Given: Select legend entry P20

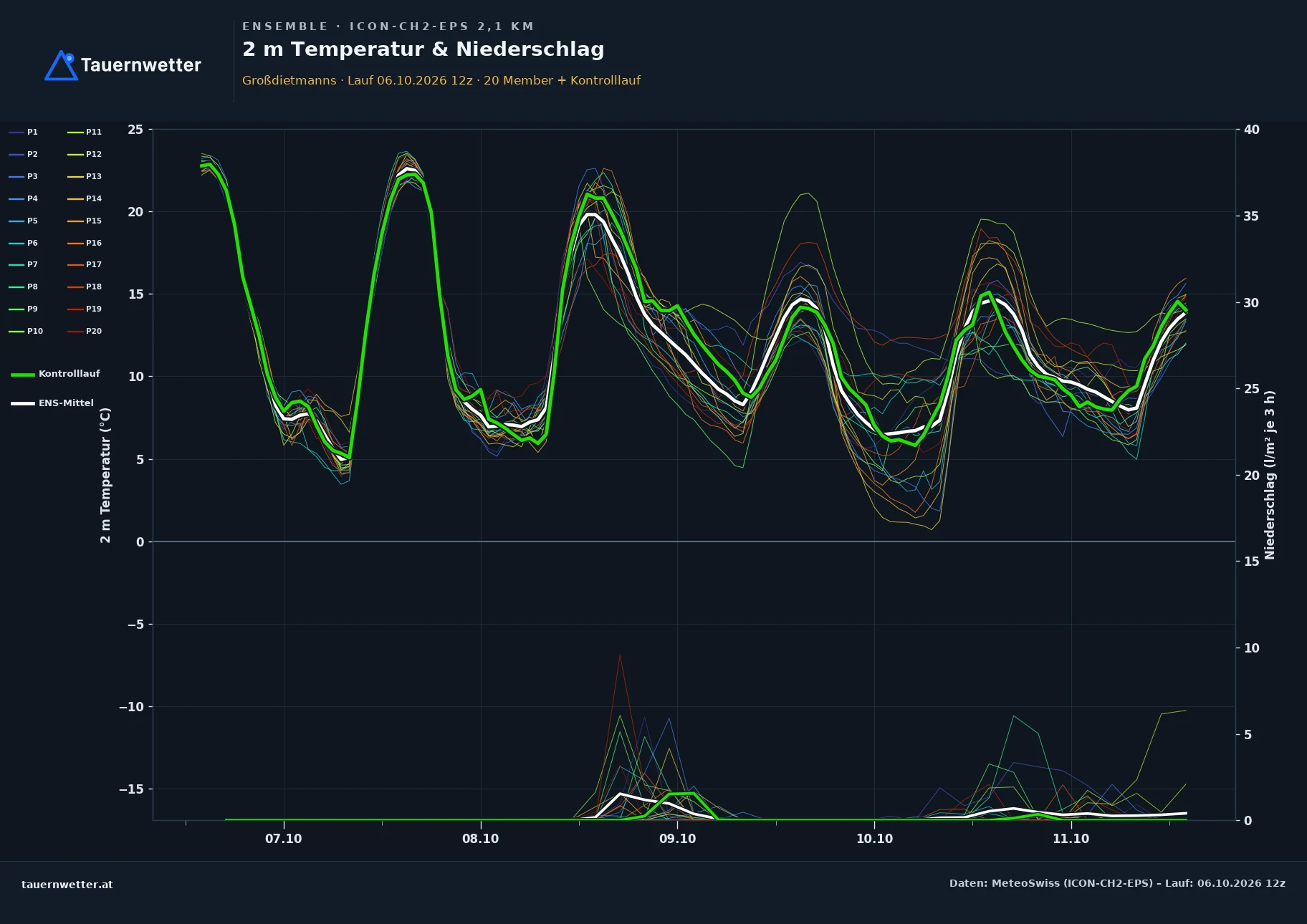Looking at the screenshot, I should (85, 331).
